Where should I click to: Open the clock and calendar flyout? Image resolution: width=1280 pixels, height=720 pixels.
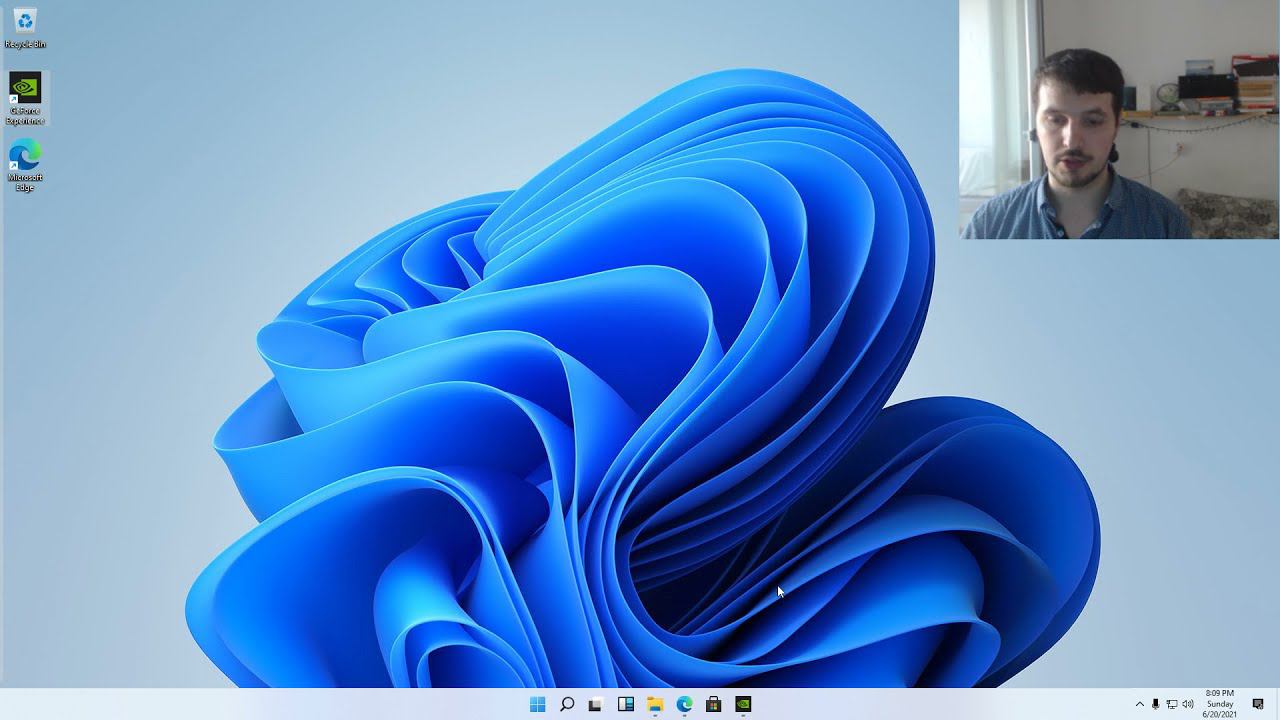1220,704
